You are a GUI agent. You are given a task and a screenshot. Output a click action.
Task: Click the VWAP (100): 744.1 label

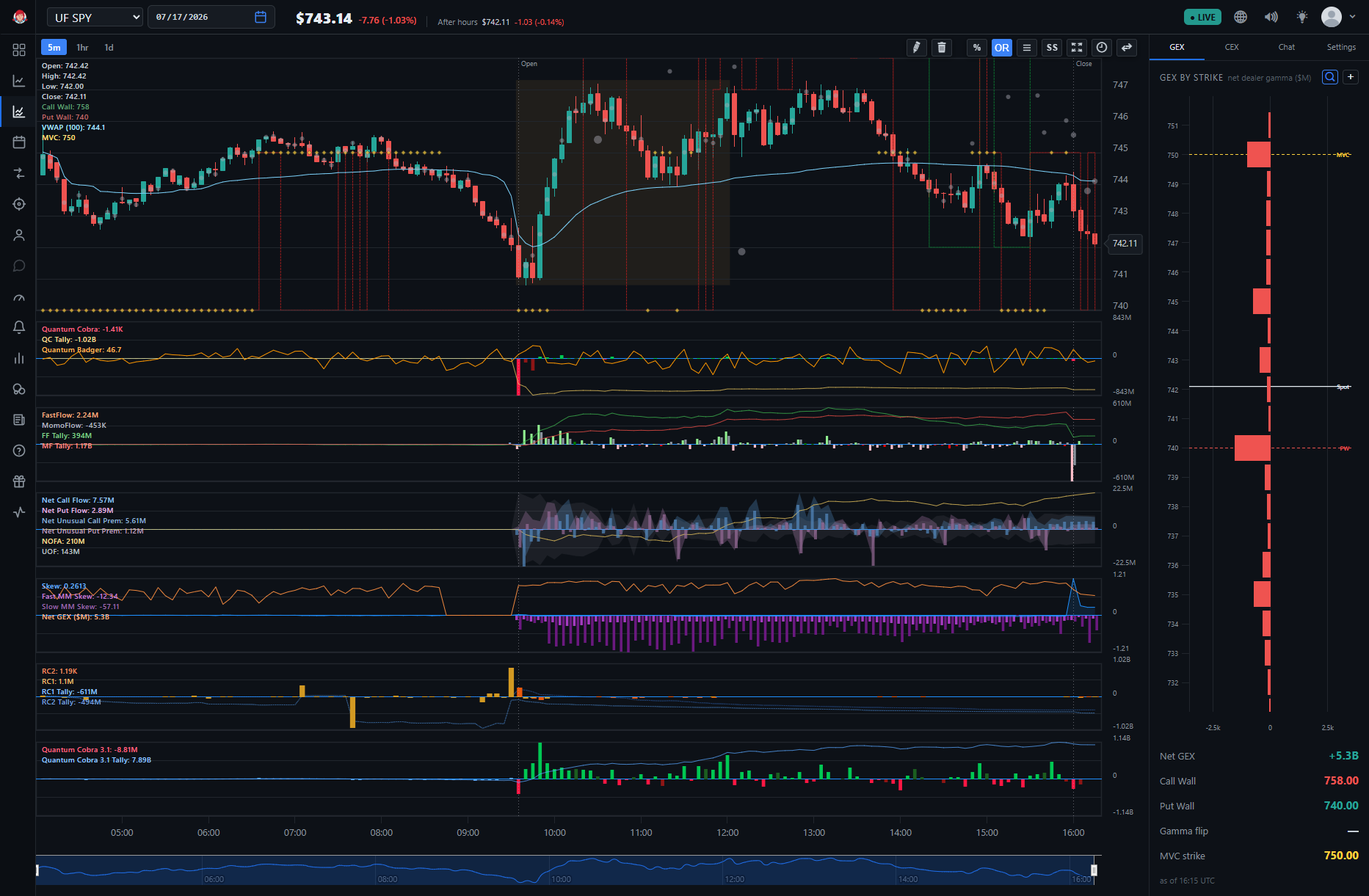pos(73,128)
